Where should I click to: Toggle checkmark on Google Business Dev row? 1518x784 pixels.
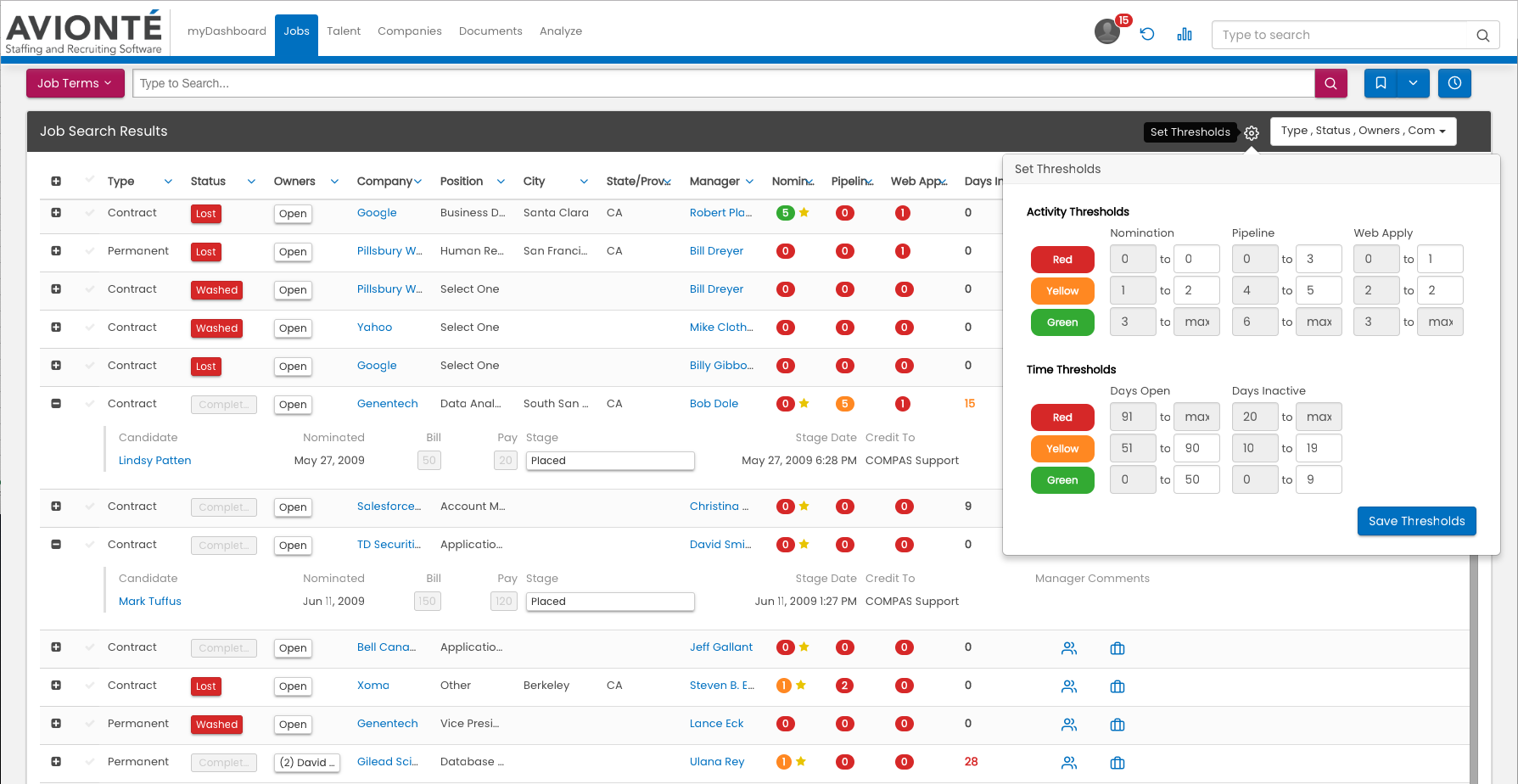(x=90, y=213)
